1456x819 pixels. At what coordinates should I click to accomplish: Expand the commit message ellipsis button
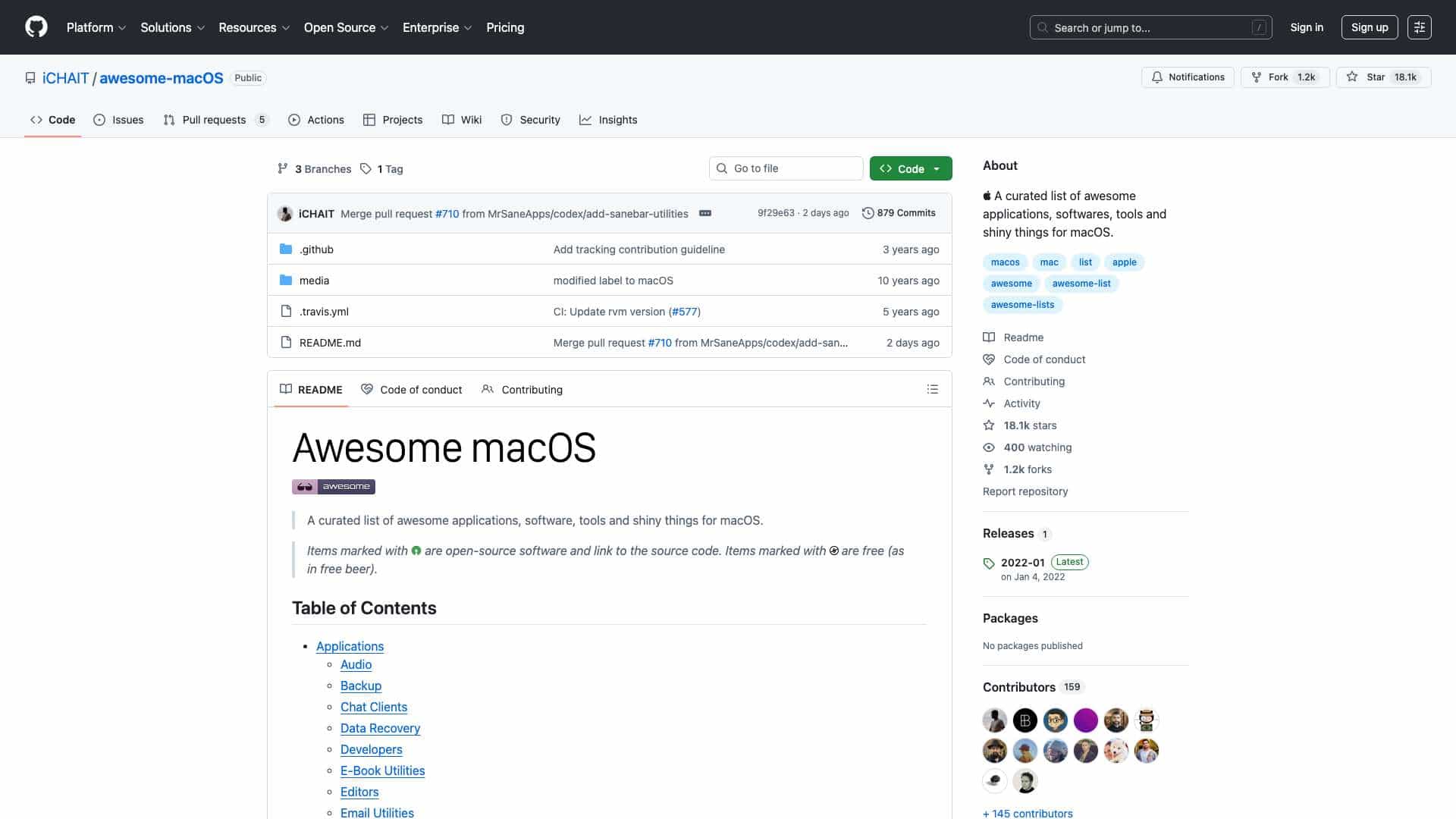coord(705,213)
